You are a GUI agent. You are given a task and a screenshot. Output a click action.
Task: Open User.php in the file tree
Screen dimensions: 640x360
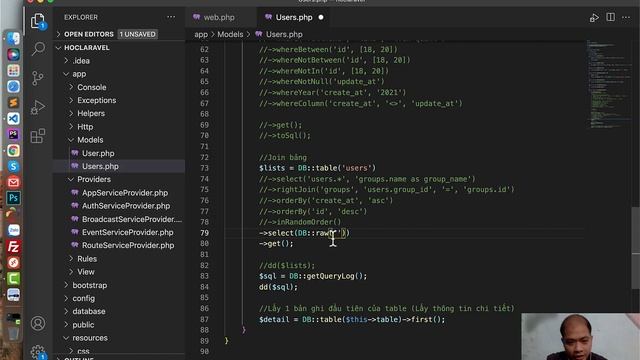tap(98, 153)
